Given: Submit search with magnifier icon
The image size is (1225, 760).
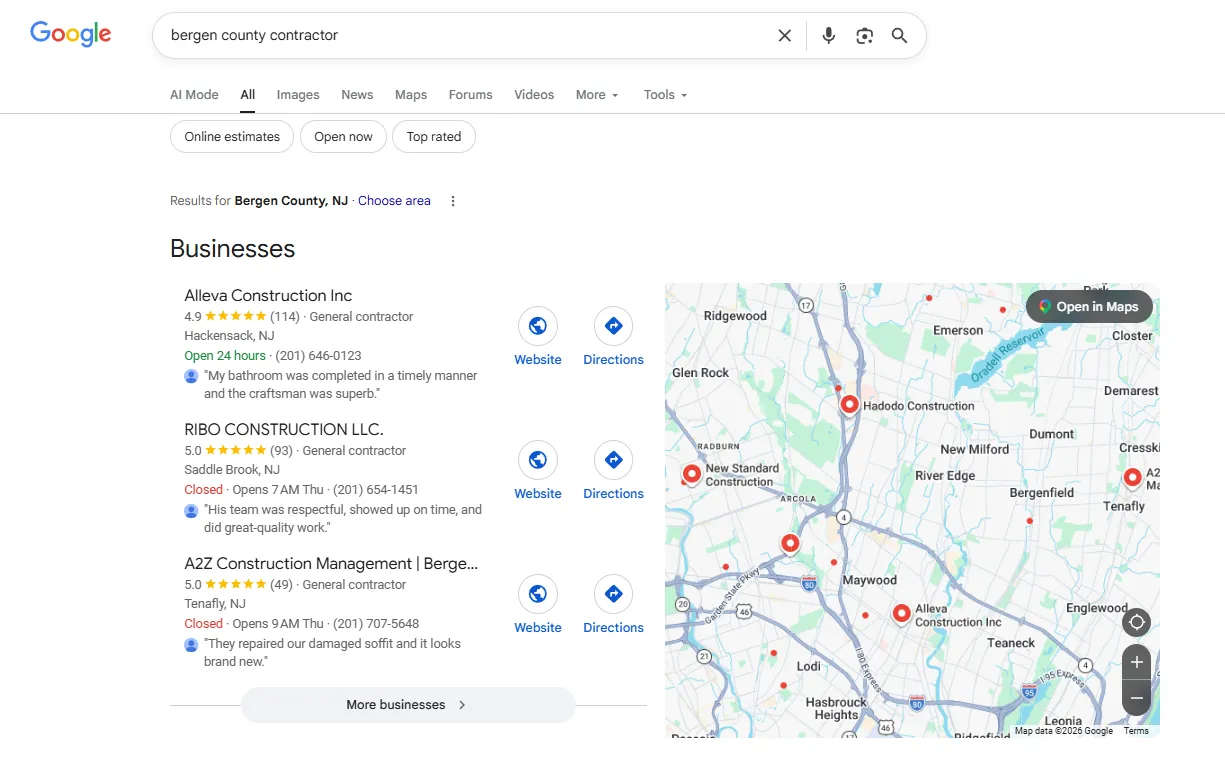Looking at the screenshot, I should coord(899,36).
